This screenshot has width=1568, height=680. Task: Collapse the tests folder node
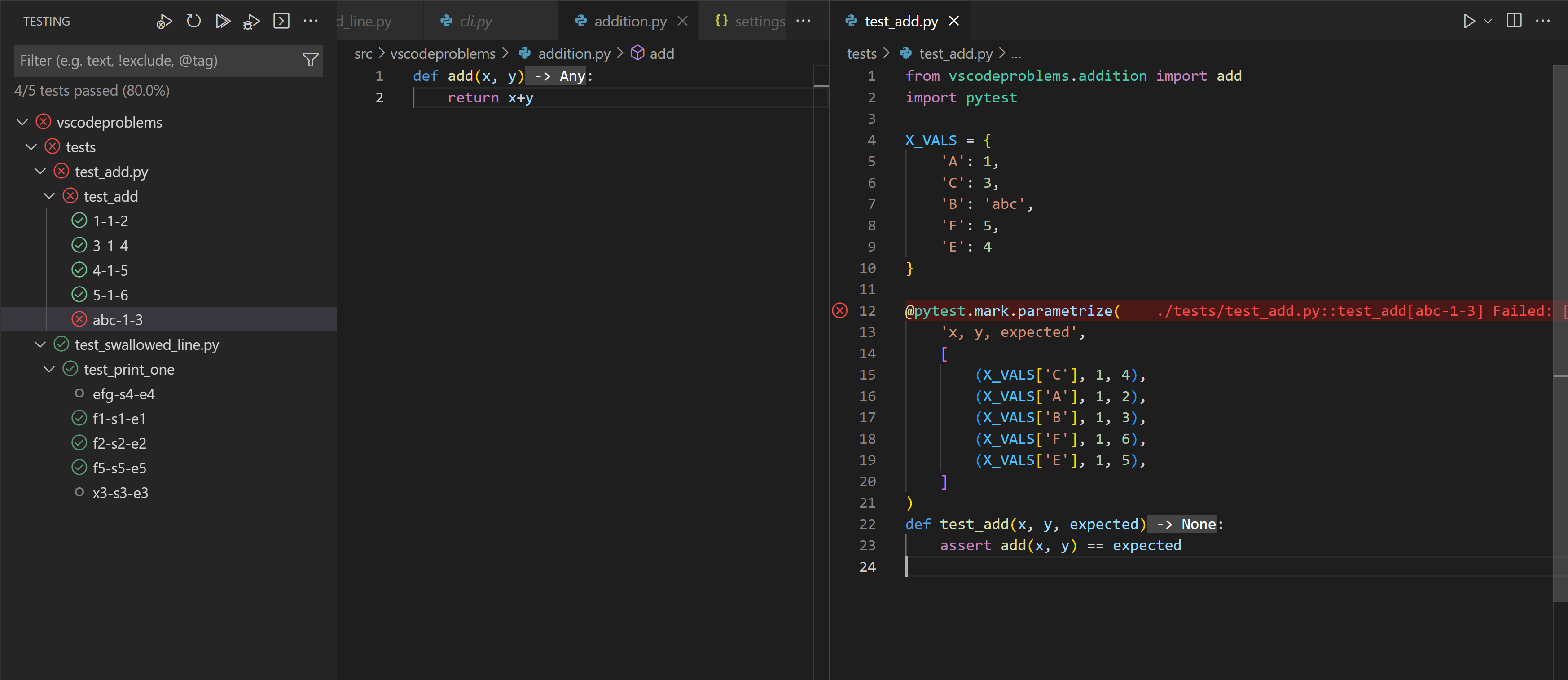(x=32, y=147)
